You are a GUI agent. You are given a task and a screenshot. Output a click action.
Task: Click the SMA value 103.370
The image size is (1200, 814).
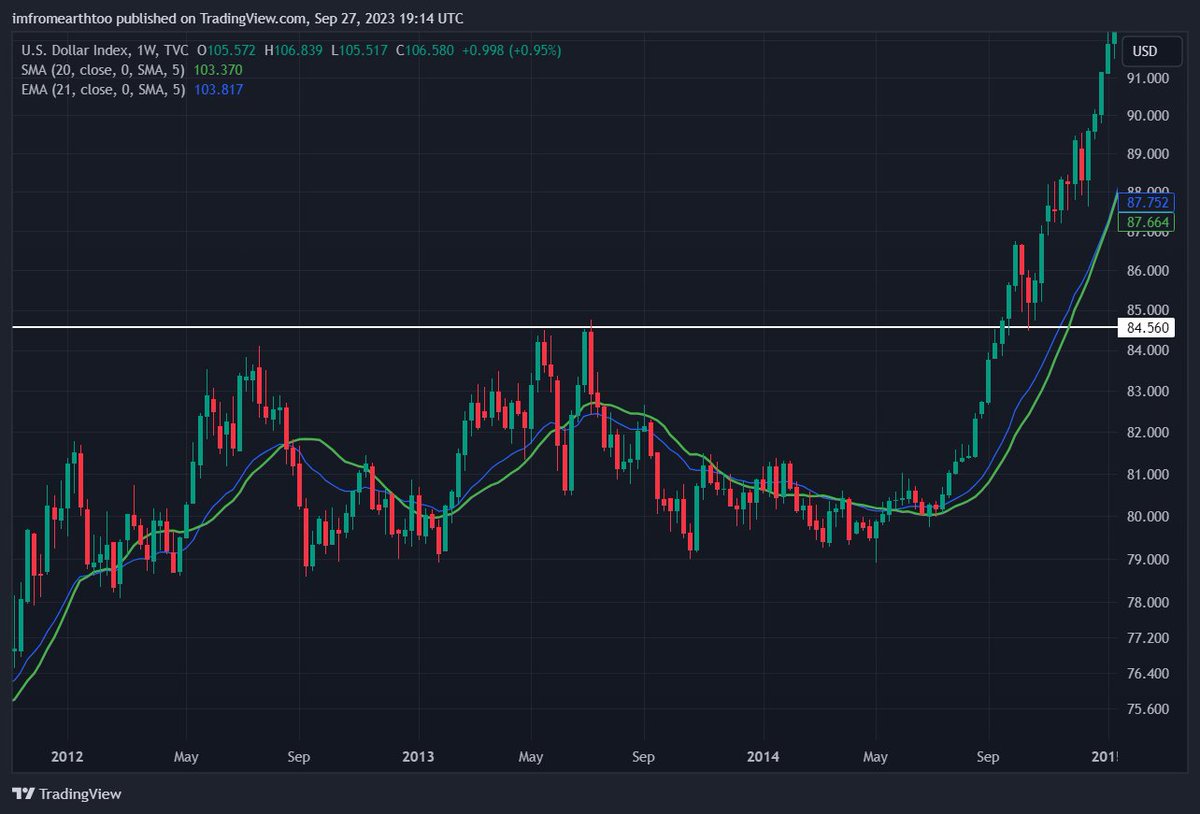pyautogui.click(x=220, y=69)
